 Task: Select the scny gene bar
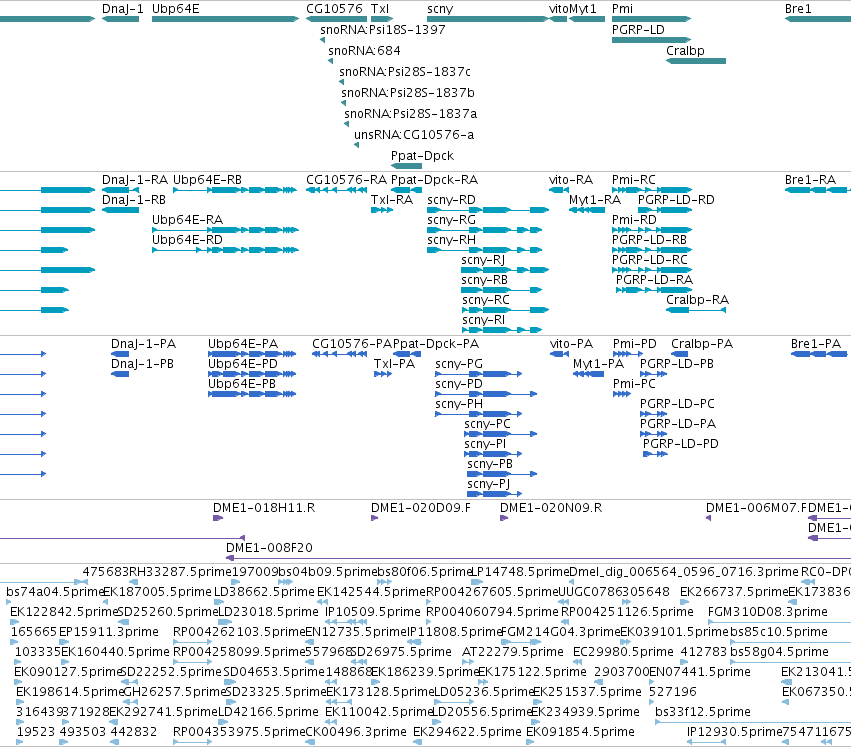pyautogui.click(x=488, y=19)
